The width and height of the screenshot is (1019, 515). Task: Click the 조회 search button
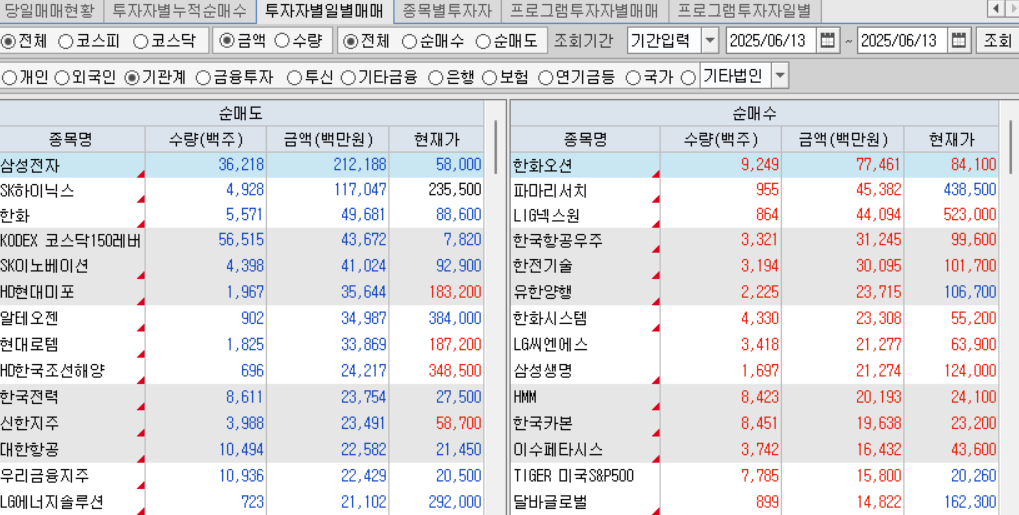click(x=996, y=40)
